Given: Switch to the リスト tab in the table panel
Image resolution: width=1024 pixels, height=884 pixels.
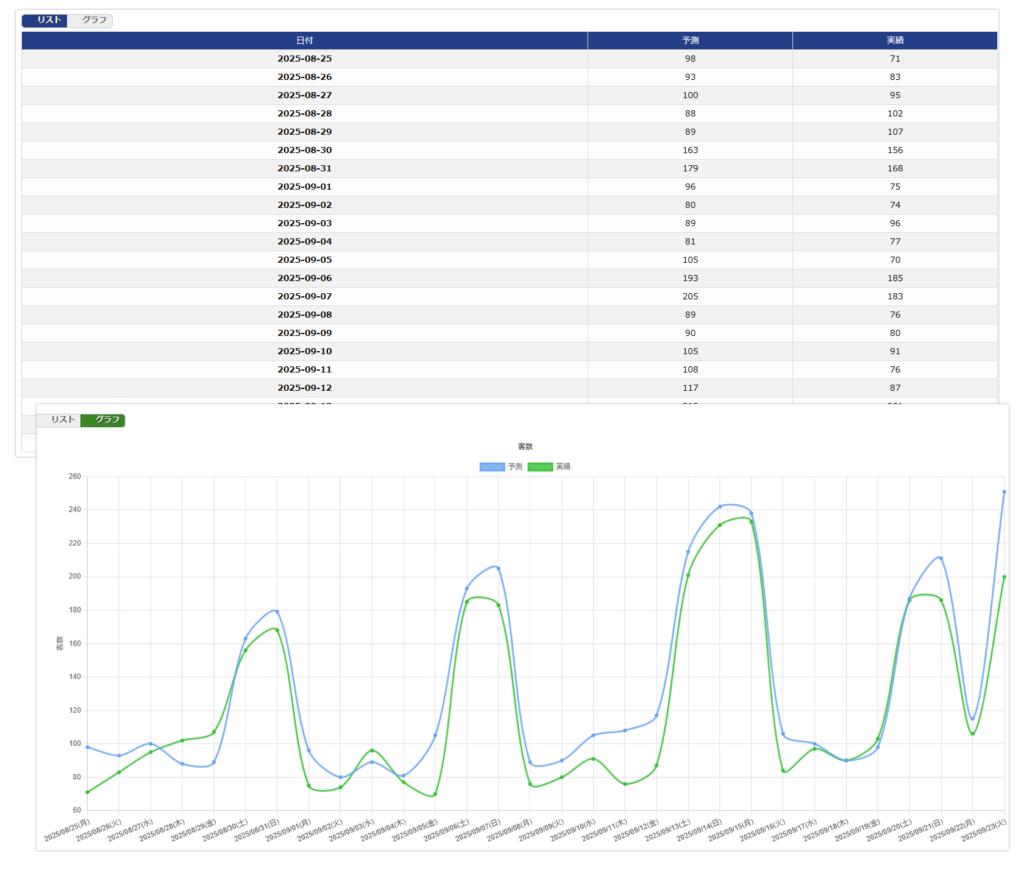Looking at the screenshot, I should click(x=44, y=20).
